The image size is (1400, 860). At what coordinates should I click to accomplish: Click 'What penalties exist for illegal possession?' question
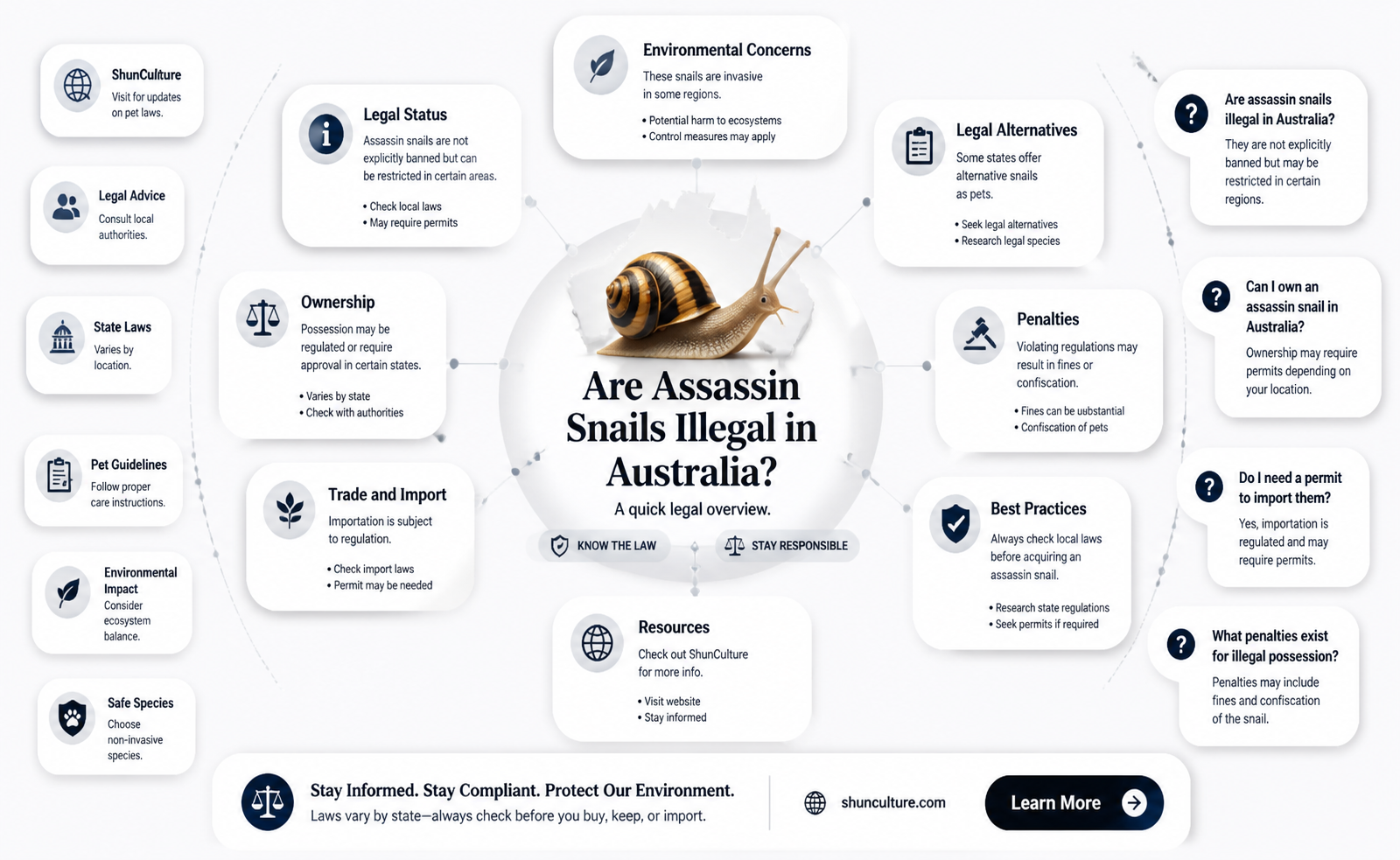click(x=1275, y=647)
